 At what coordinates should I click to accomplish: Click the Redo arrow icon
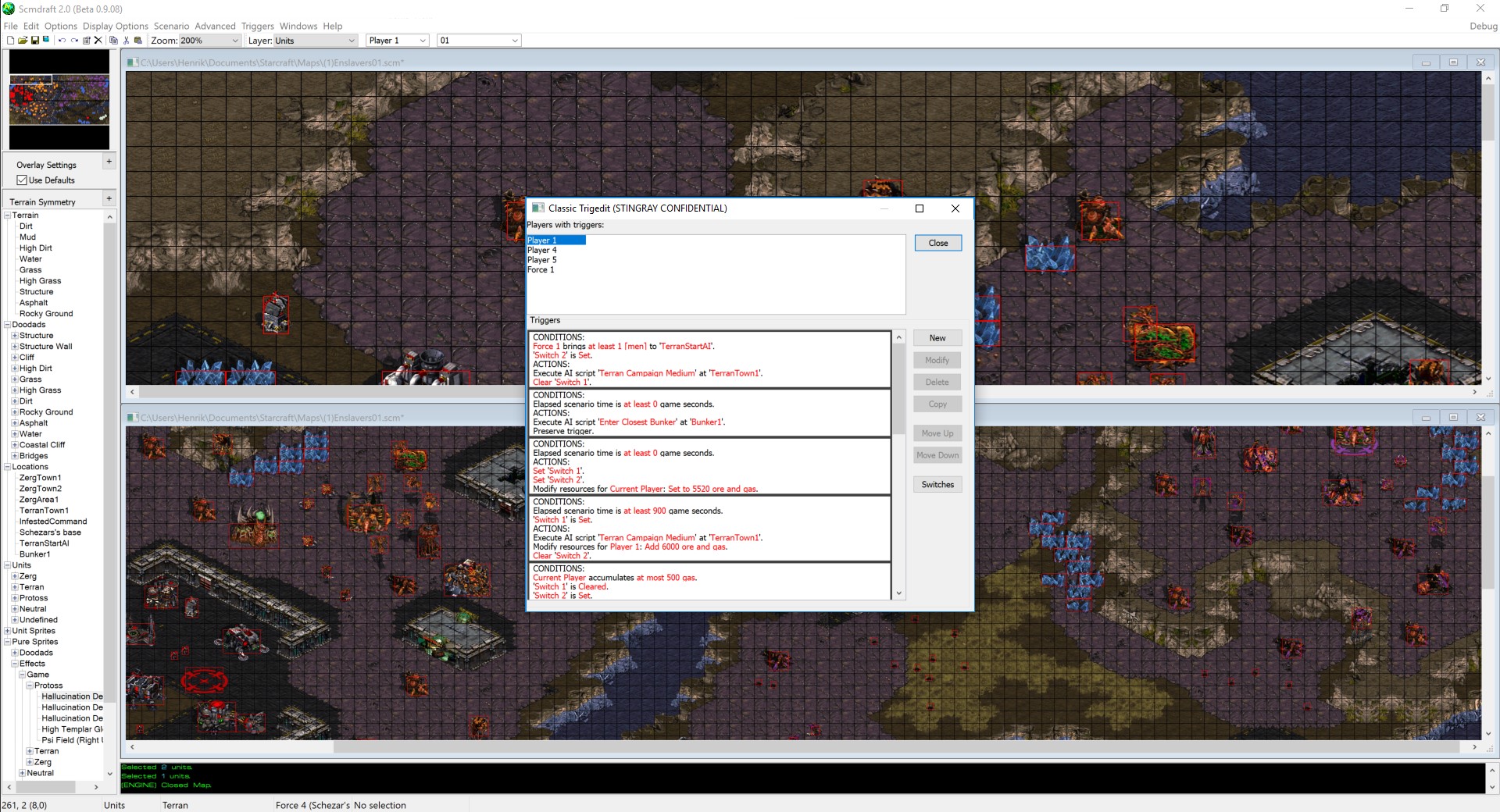pos(74,41)
